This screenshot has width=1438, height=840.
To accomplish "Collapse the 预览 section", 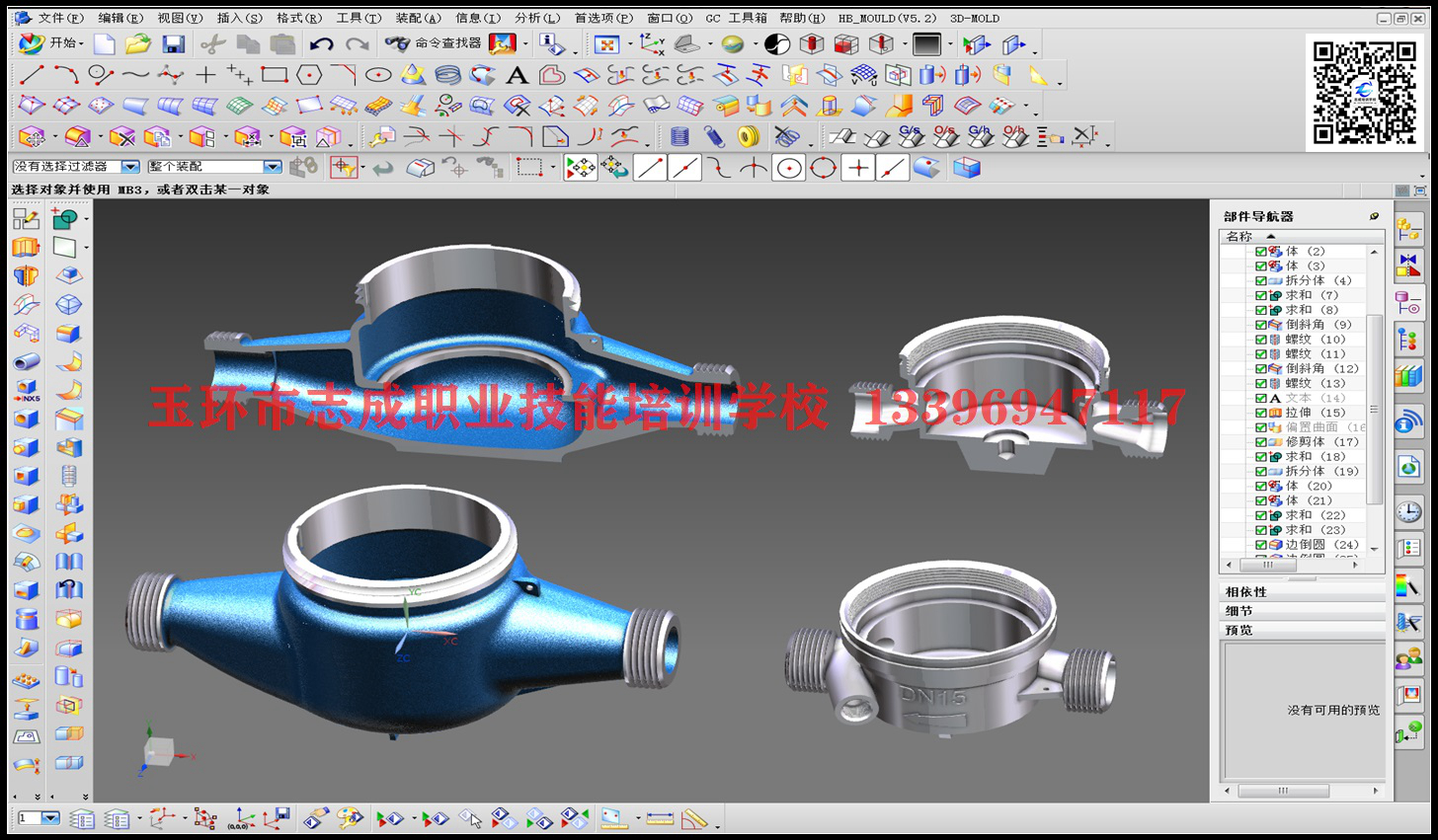I will 1302,629.
